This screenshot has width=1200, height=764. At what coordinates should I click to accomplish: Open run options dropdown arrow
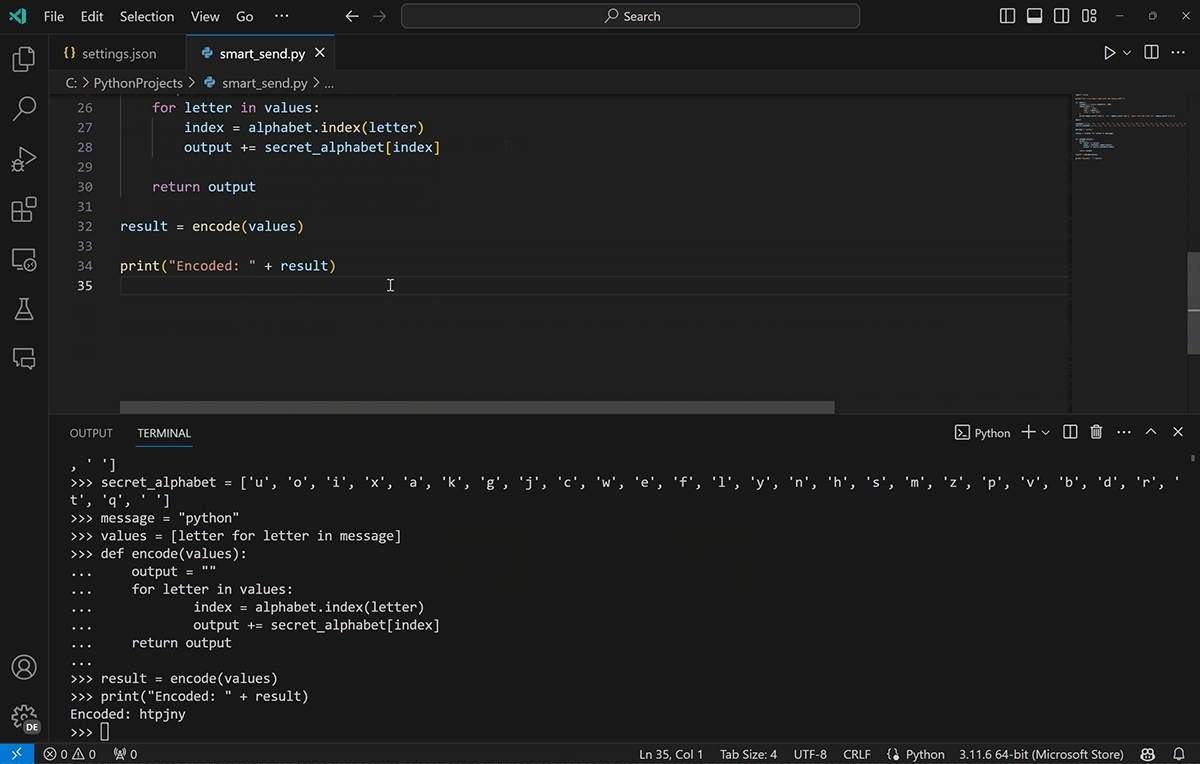coord(1127,53)
